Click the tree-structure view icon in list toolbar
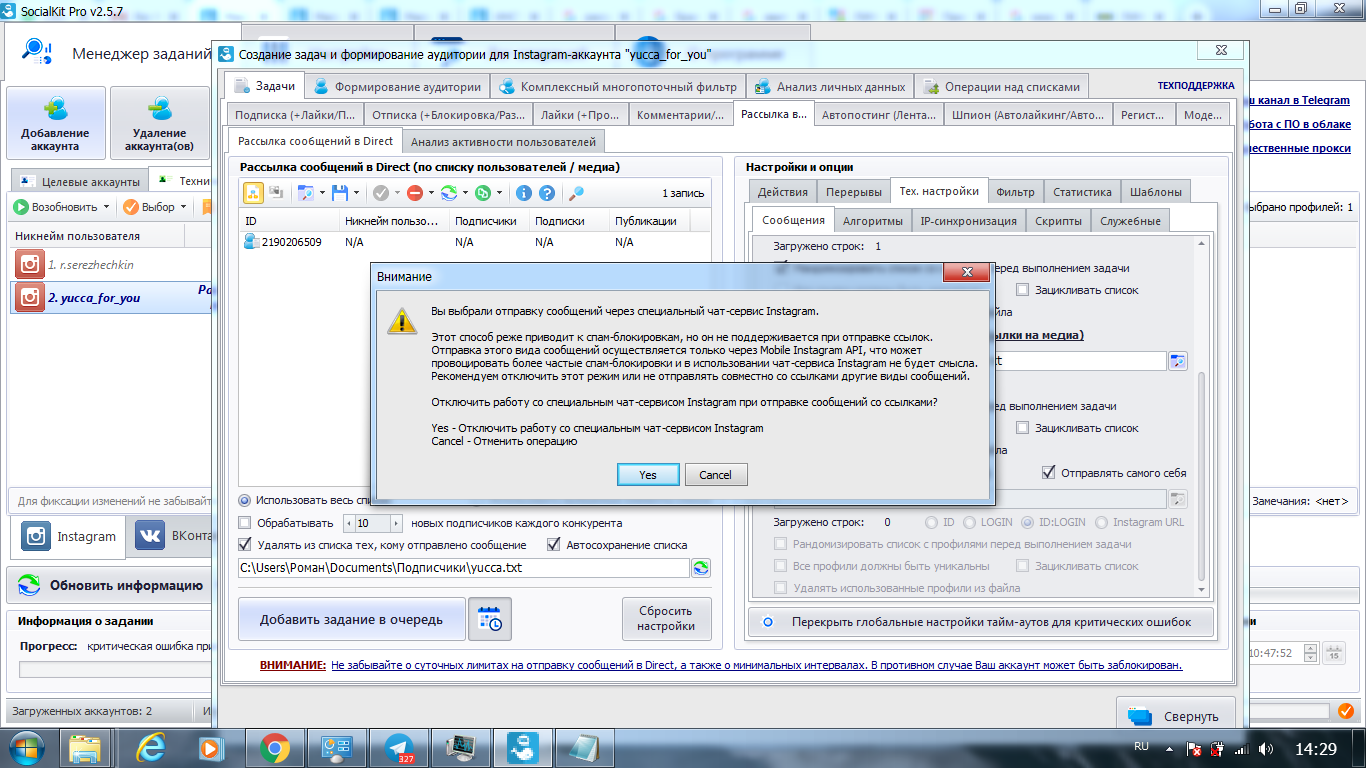 [x=253, y=193]
